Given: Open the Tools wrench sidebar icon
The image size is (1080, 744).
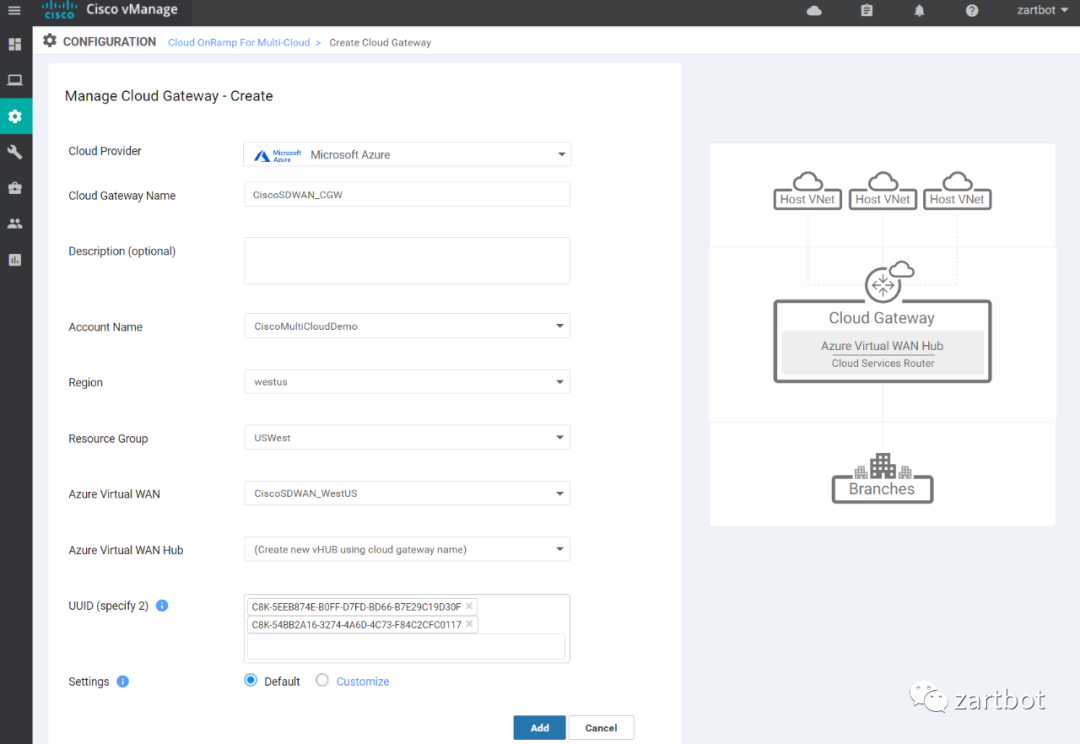Looking at the screenshot, I should pos(14,152).
